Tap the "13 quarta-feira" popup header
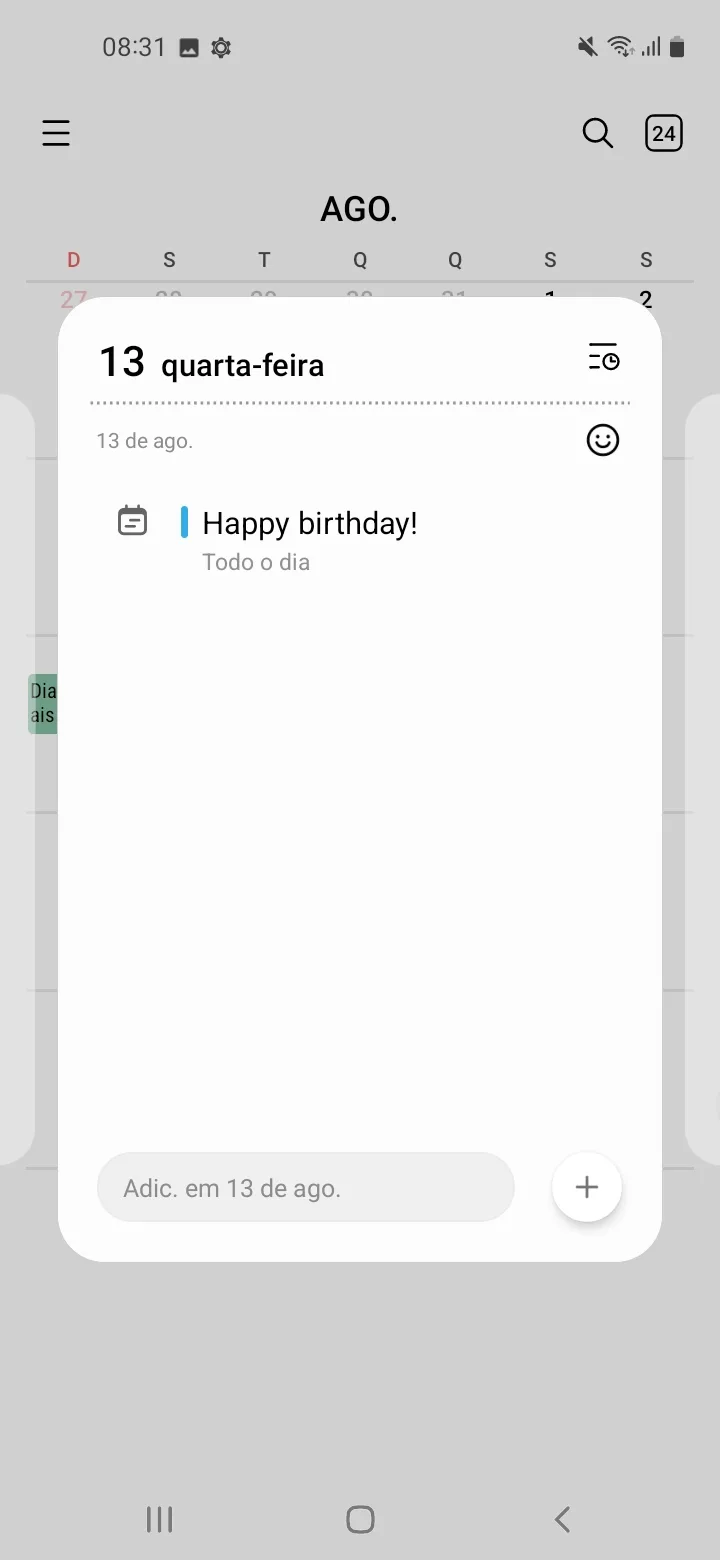The height and width of the screenshot is (1560, 720). click(x=211, y=362)
